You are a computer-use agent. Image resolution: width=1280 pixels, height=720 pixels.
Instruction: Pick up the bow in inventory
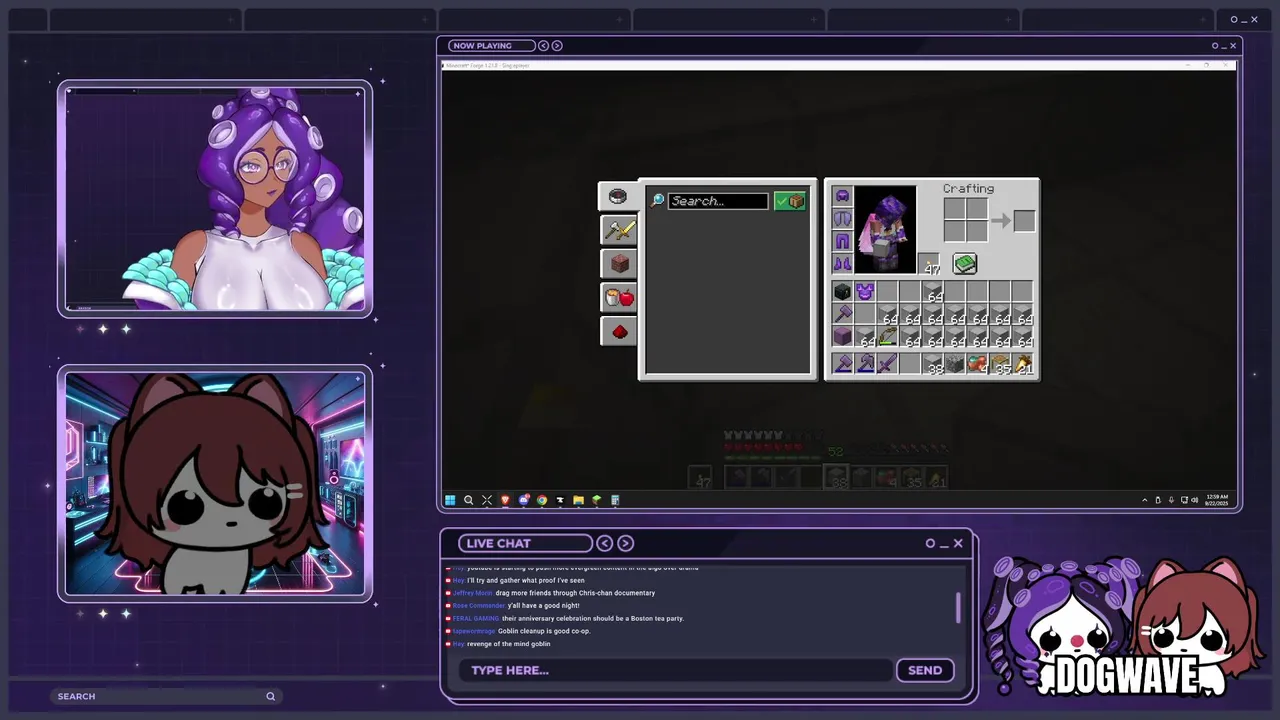point(888,338)
